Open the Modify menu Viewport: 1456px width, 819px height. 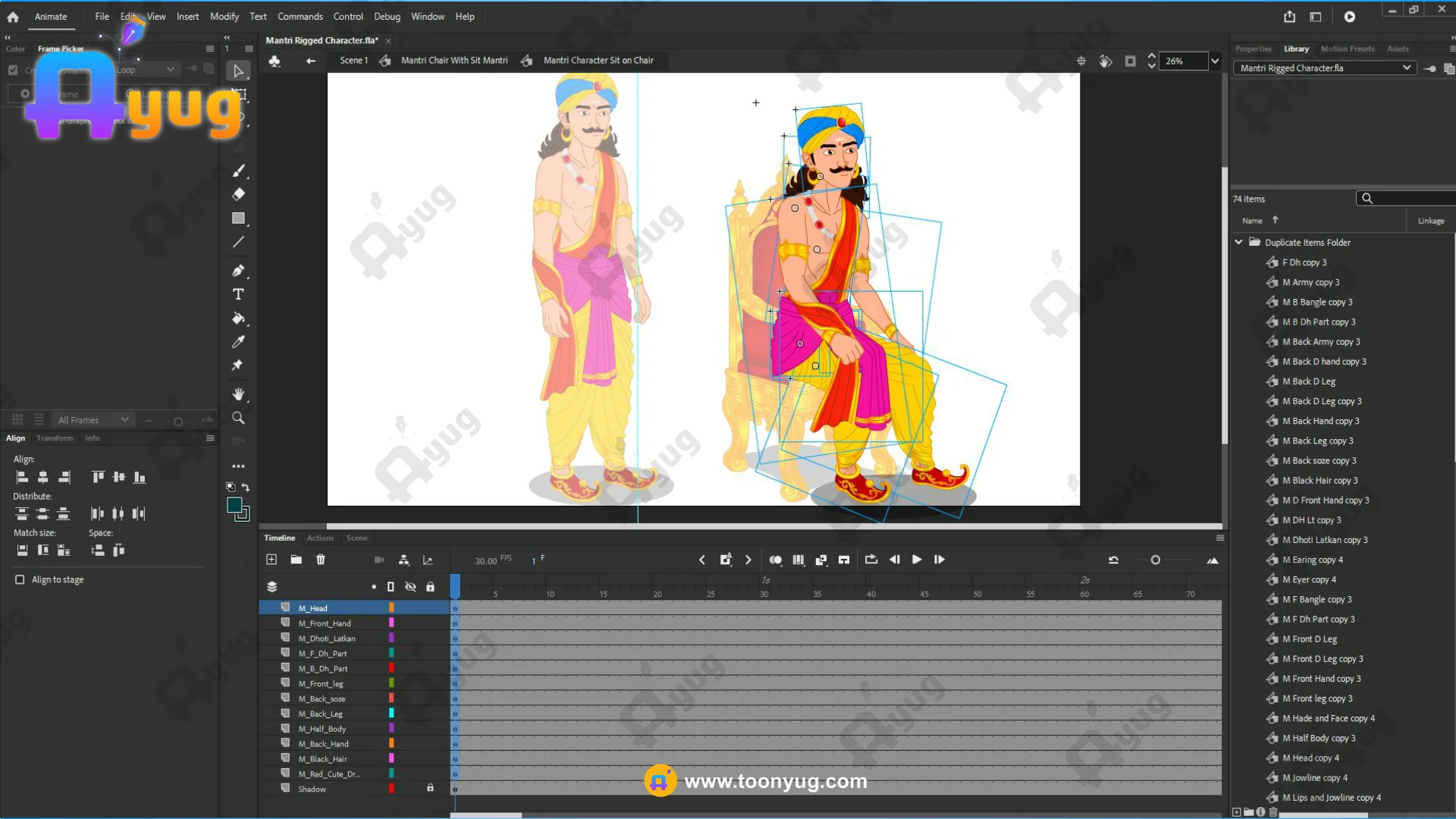pyautogui.click(x=224, y=17)
